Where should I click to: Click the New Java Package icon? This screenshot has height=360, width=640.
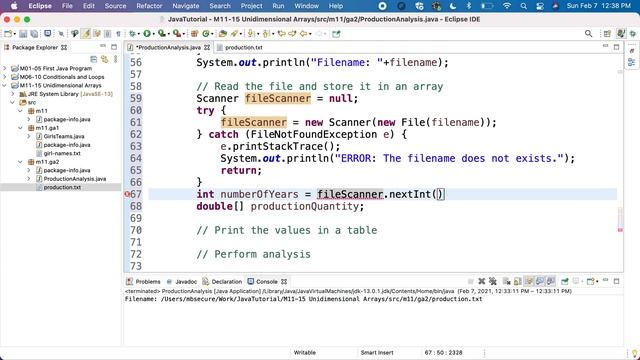tap(195, 34)
